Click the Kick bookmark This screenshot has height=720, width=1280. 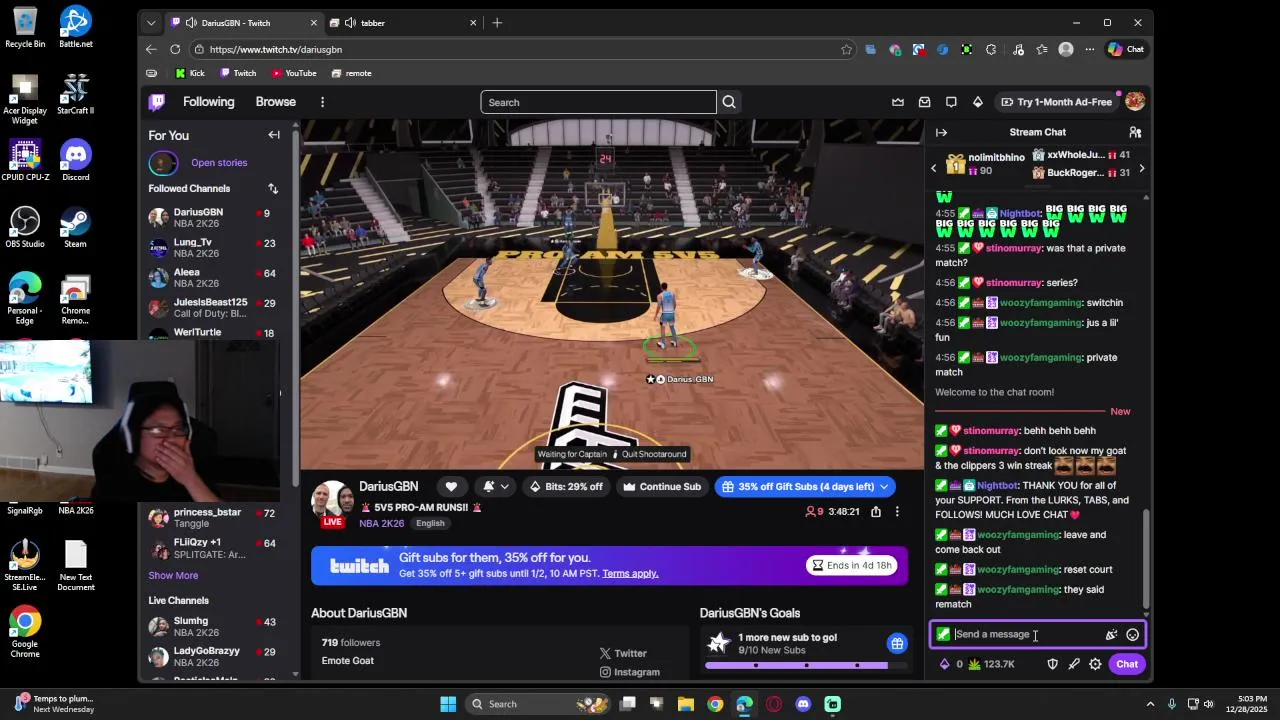click(x=189, y=73)
